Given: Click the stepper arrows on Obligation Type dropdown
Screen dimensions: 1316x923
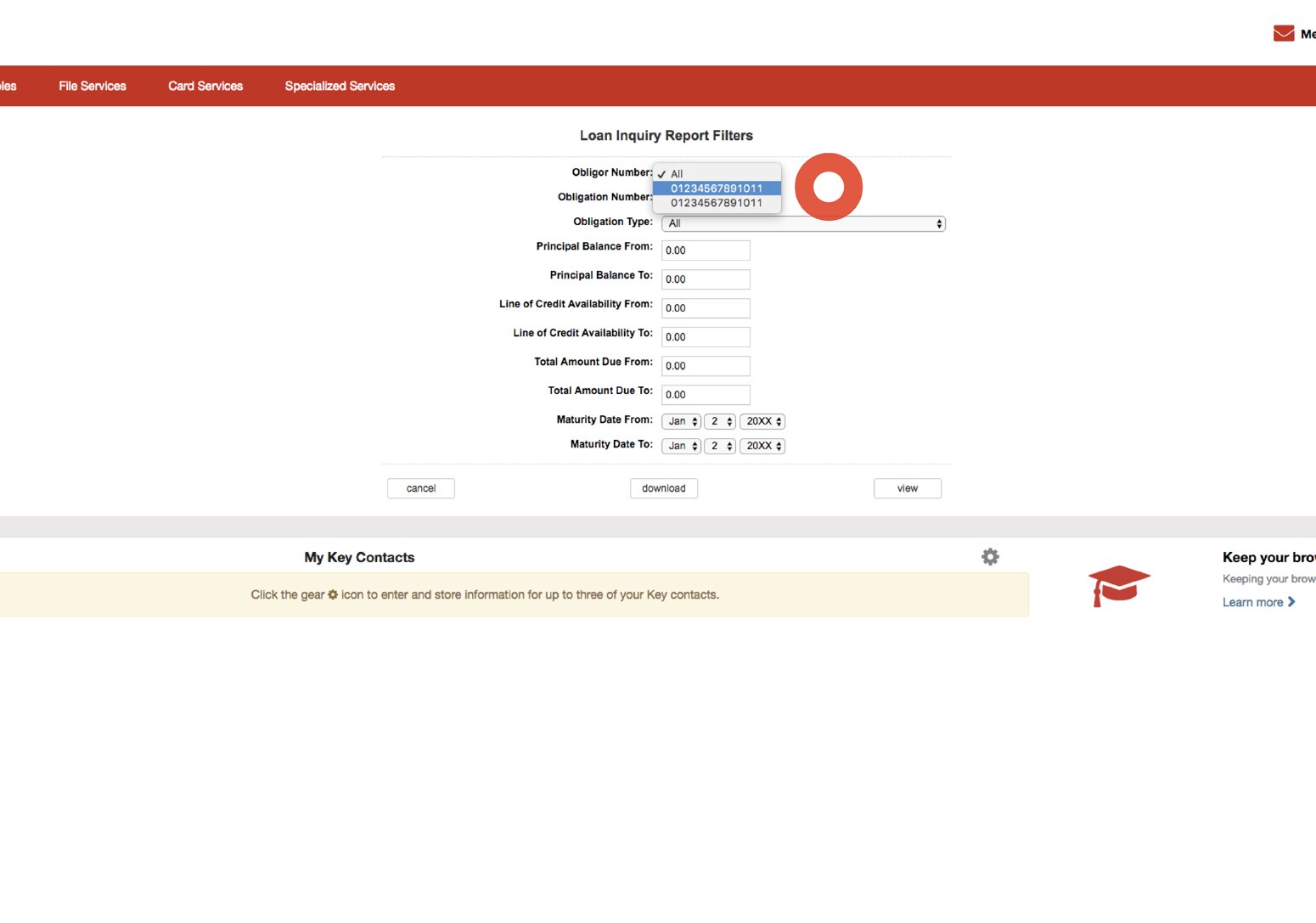Looking at the screenshot, I should point(938,223).
